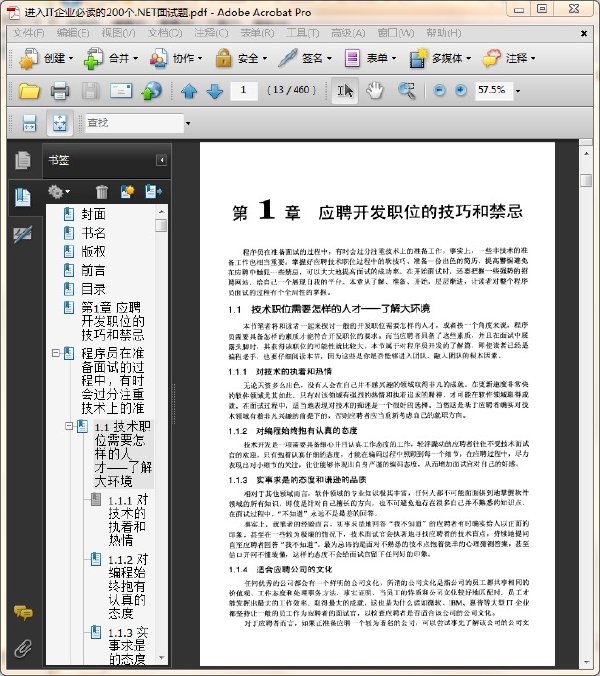
Task: Open the Document (文档) menu
Action: coord(165,33)
